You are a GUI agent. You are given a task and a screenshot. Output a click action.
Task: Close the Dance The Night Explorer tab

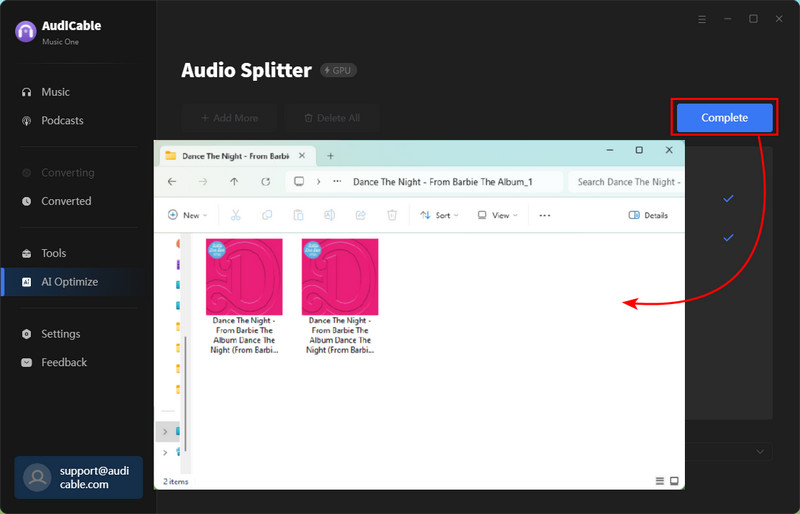(x=302, y=156)
